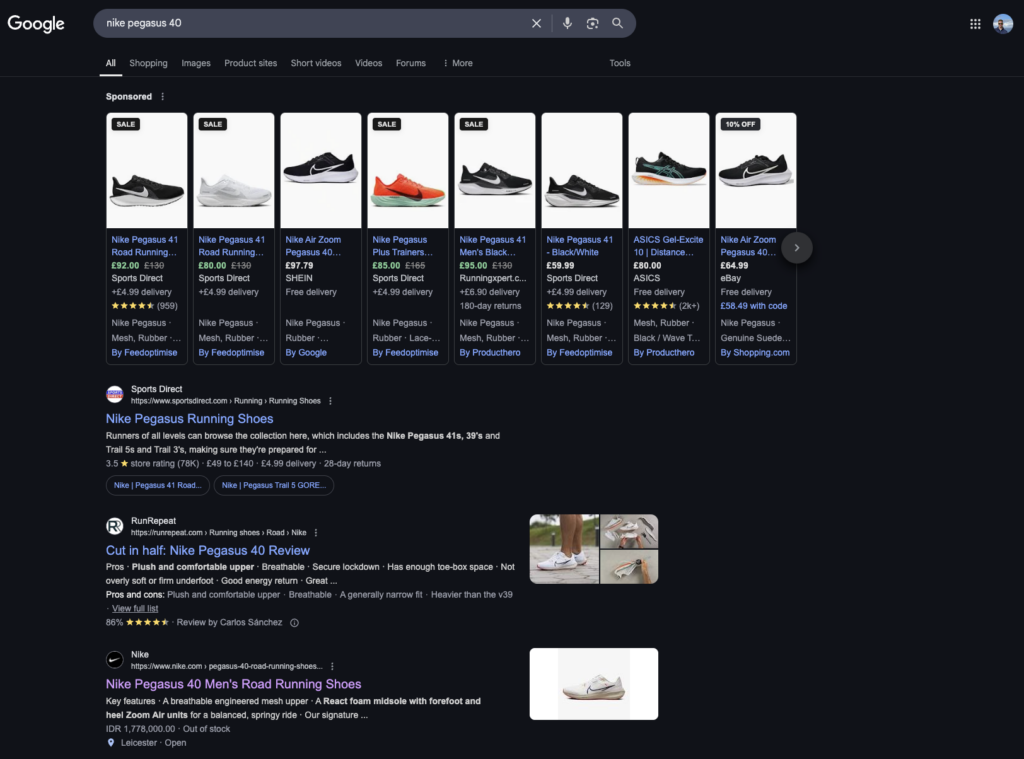Viewport: 1024px width, 759px height.
Task: Click the nike.com pegasus-40 breadcrumb URL
Action: pyautogui.click(x=227, y=666)
